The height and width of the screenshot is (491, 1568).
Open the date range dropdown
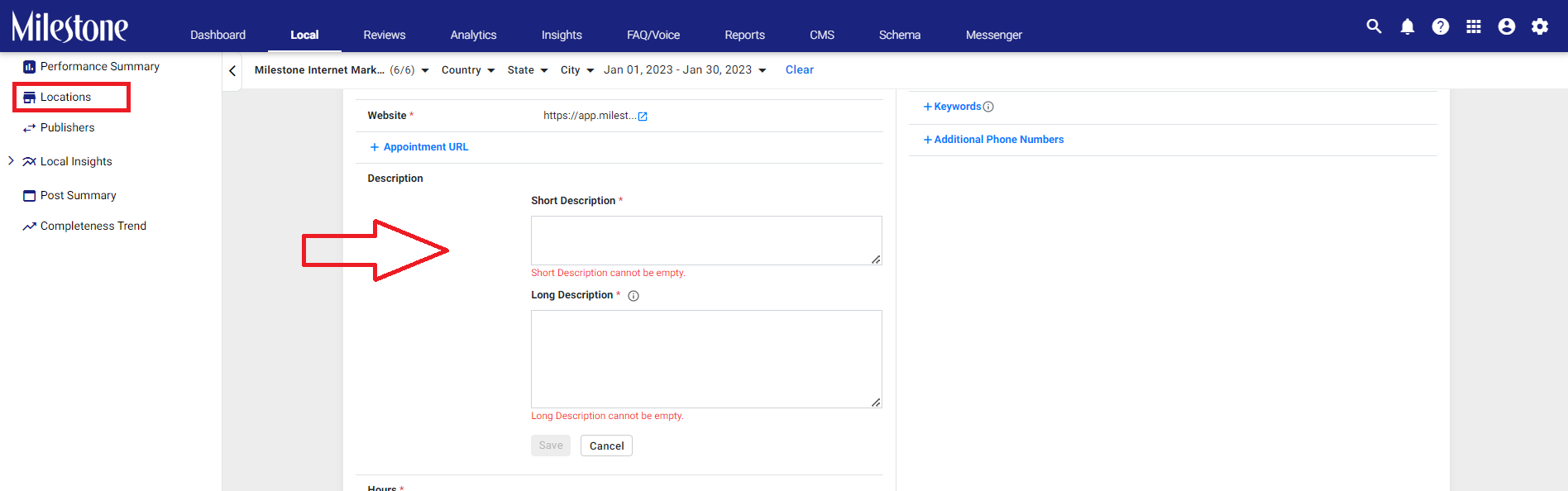click(x=685, y=70)
